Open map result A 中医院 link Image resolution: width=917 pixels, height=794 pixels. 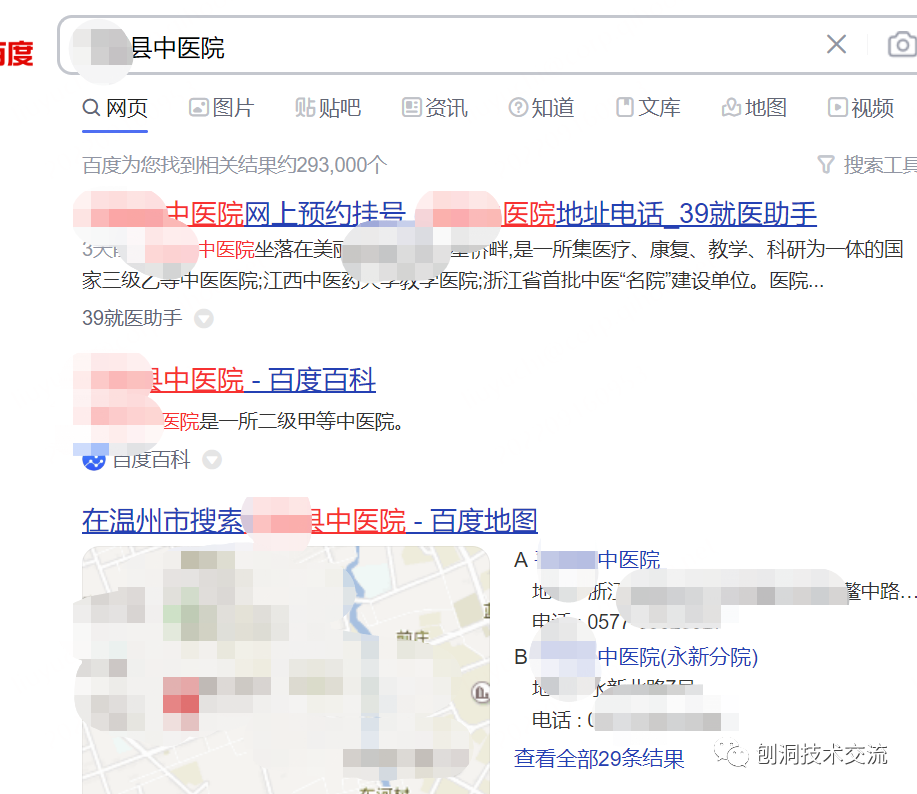[629, 560]
